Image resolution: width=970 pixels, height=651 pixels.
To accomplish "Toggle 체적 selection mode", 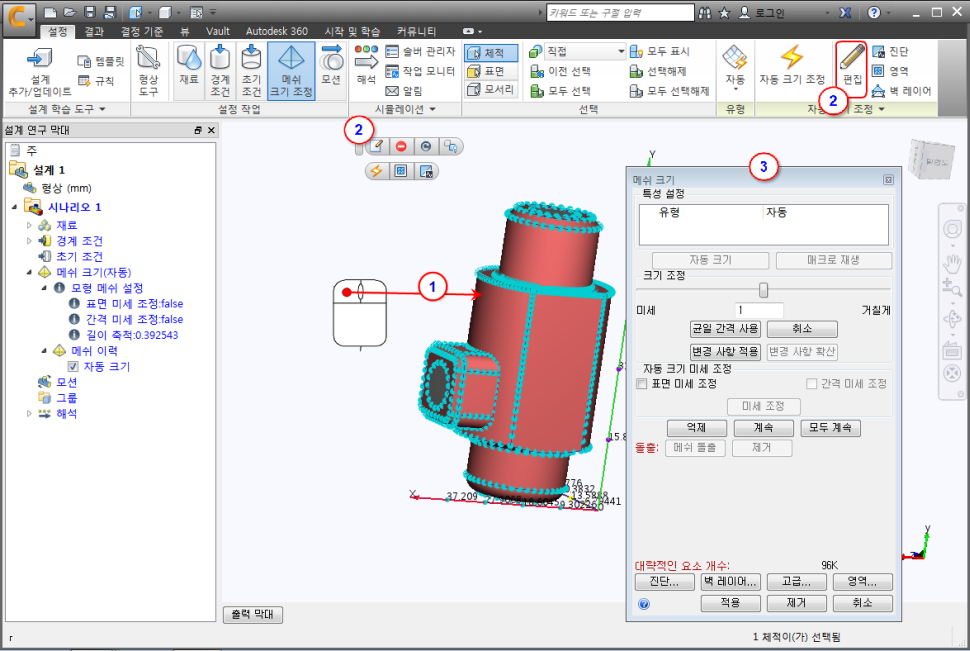I will [491, 53].
